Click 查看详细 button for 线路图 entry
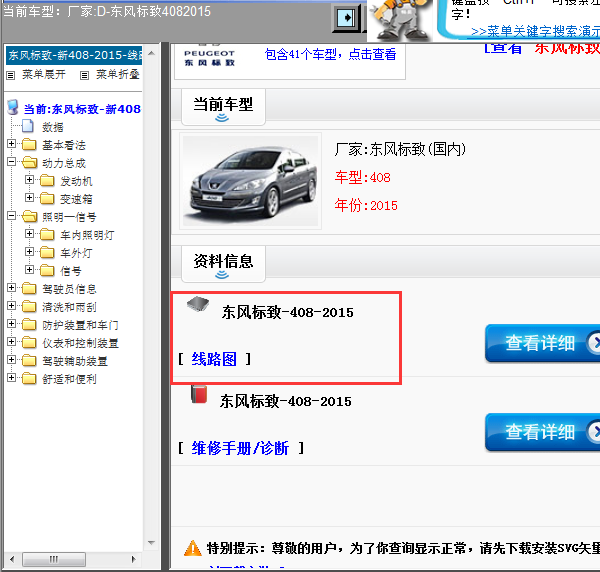Image resolution: width=600 pixels, height=572 pixels. 543,343
